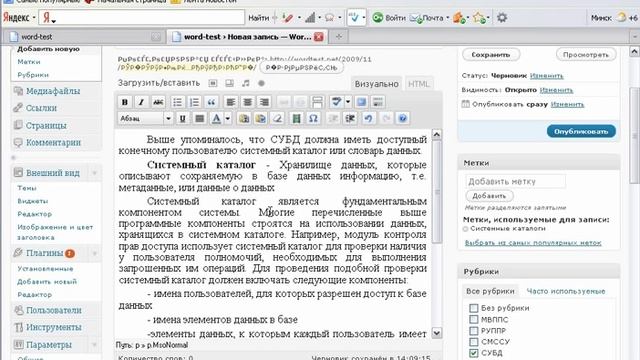Insert a bulleted list
The width and height of the screenshot is (640, 360).
pos(177,102)
